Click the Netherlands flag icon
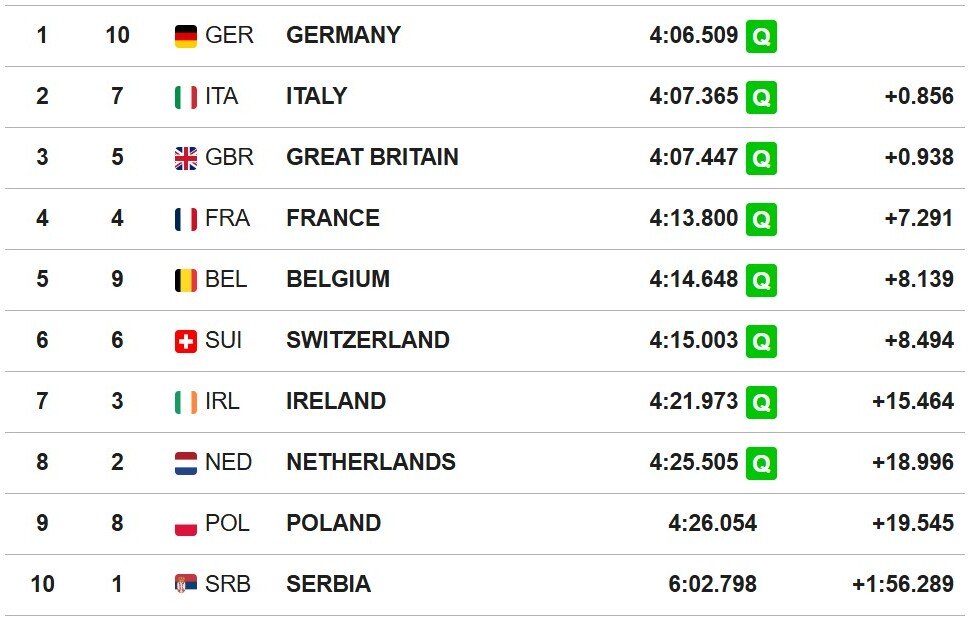968x621 pixels. click(x=186, y=463)
